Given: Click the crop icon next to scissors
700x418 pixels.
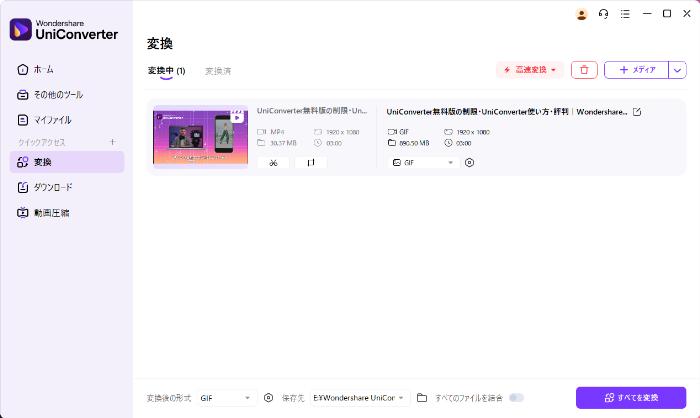Looking at the screenshot, I should (x=311, y=163).
